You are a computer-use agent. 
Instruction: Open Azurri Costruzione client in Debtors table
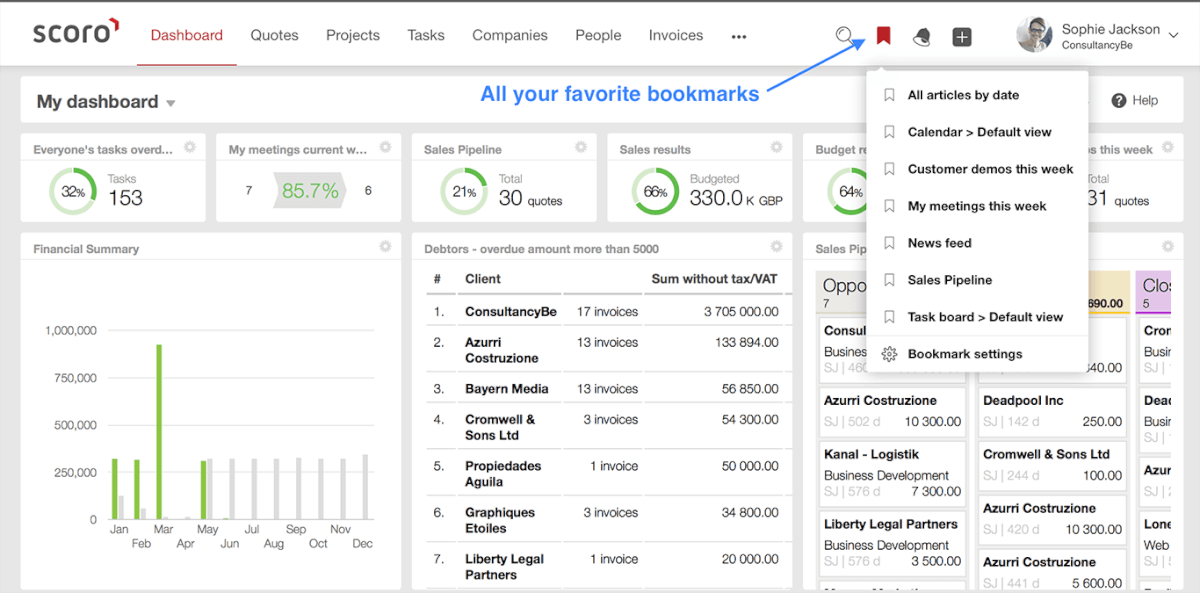coord(502,350)
